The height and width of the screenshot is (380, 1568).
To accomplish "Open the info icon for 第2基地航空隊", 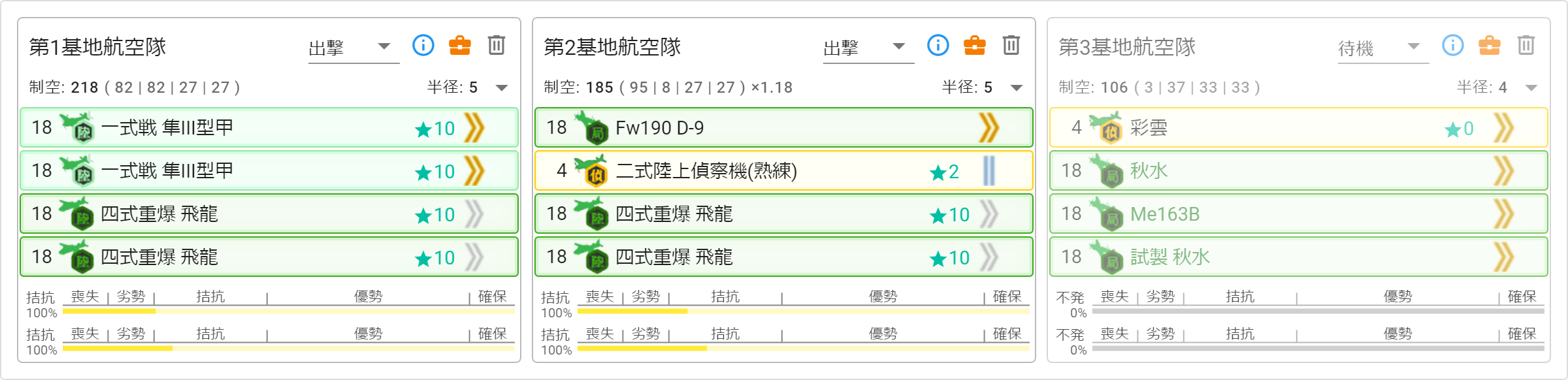I will 938,45.
